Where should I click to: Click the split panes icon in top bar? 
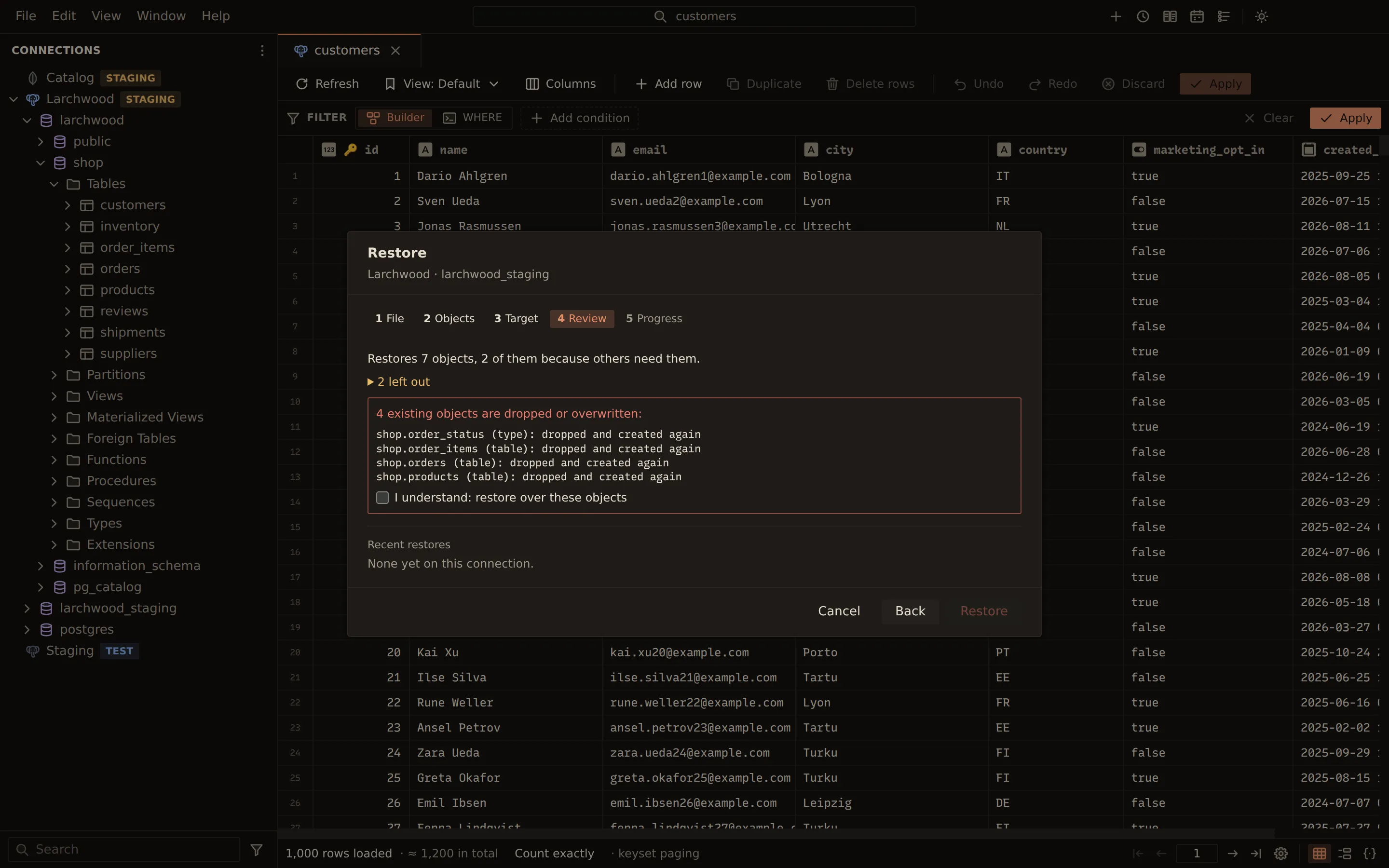pos(1170,17)
